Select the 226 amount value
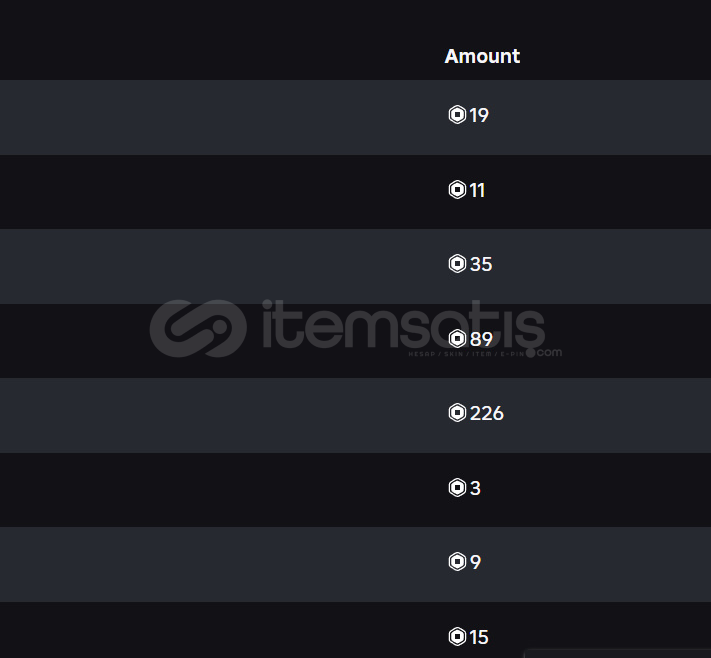 [487, 414]
